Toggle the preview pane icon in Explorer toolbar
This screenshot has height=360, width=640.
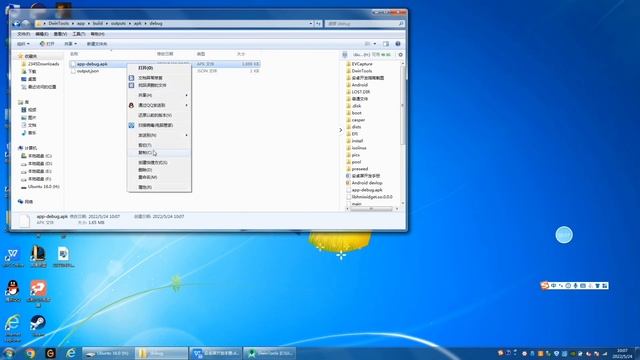(x=386, y=44)
